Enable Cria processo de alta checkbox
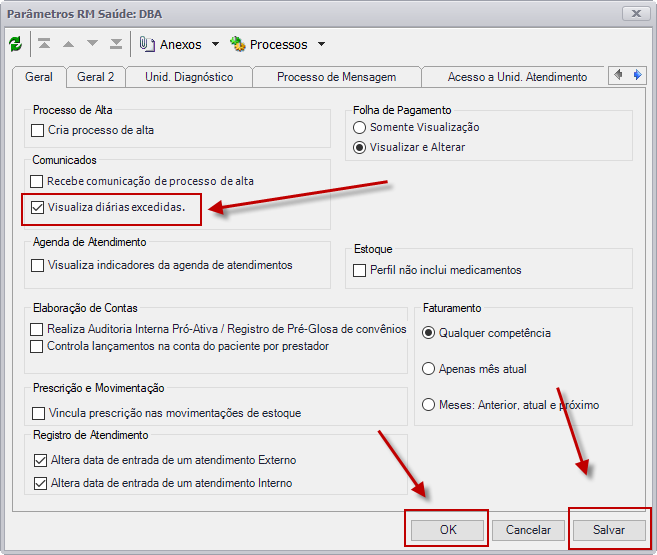The image size is (657, 555). point(38,130)
